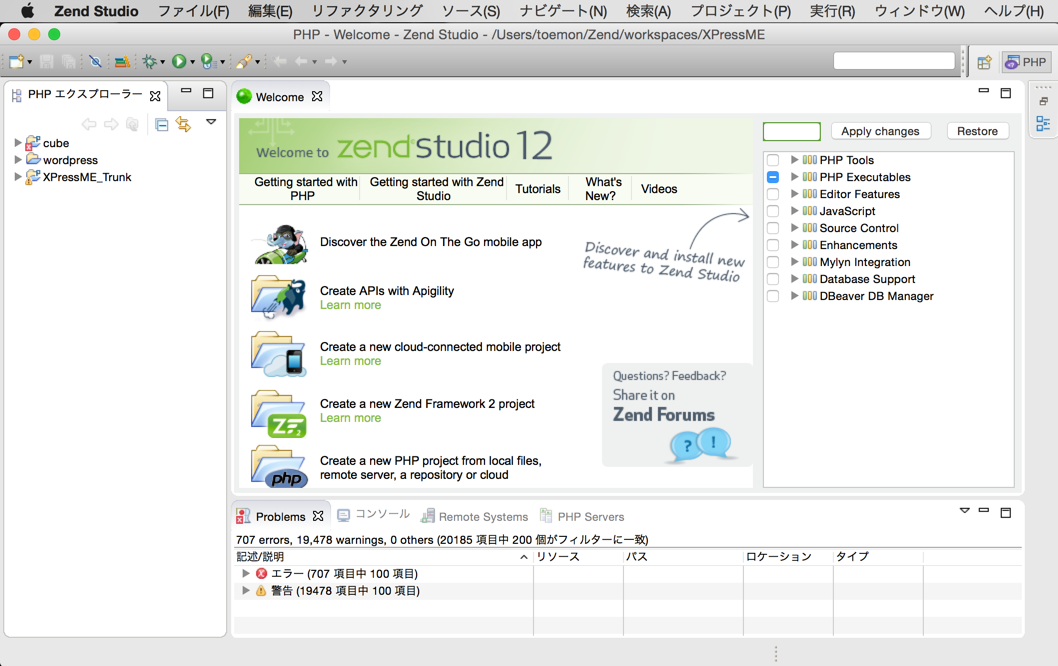Expand the wordpress project tree node
This screenshot has width=1058, height=666.
coord(18,160)
